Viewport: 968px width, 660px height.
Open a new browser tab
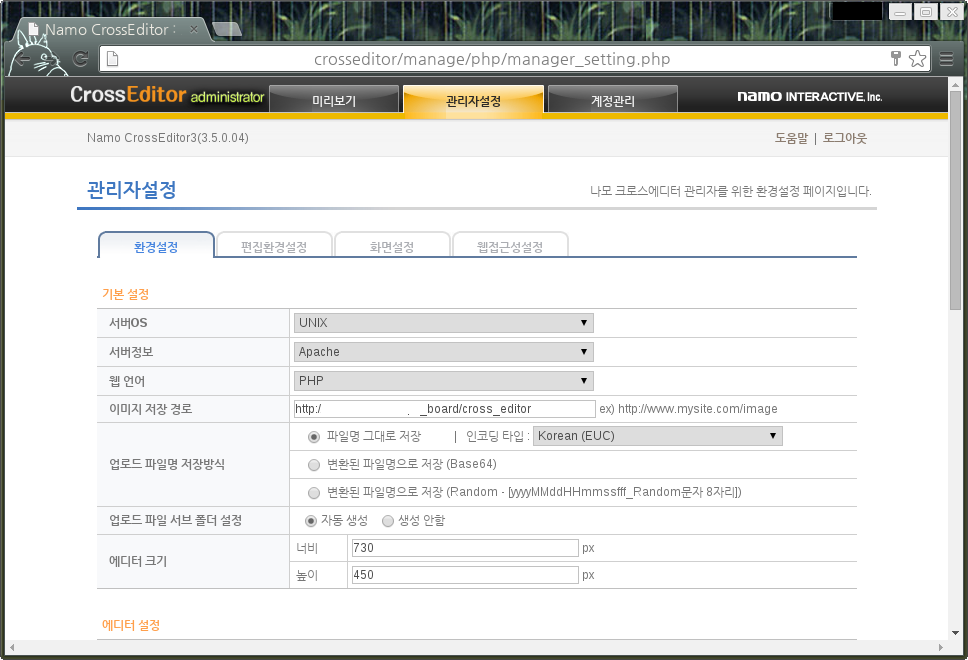(x=227, y=29)
